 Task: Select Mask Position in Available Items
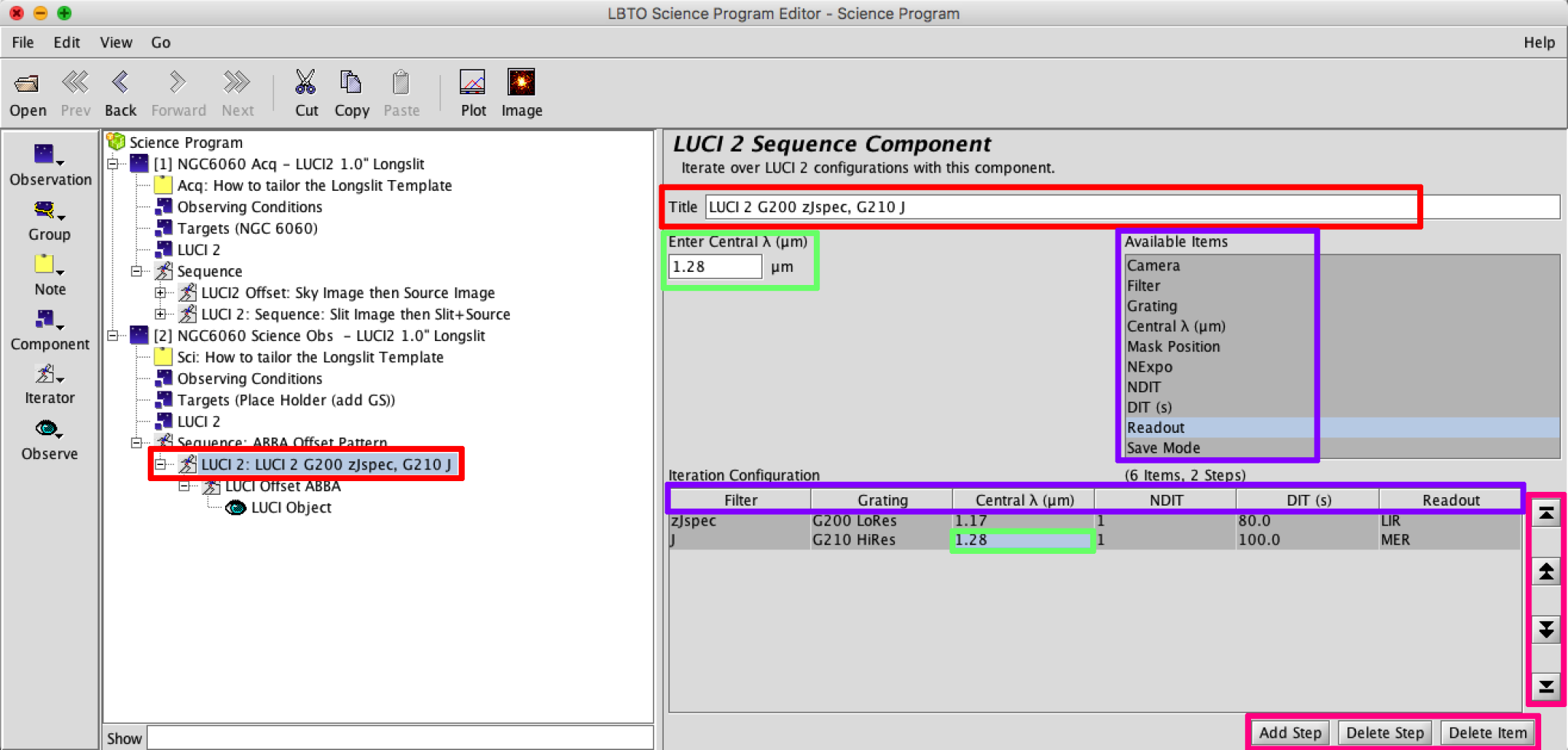coord(1342,346)
